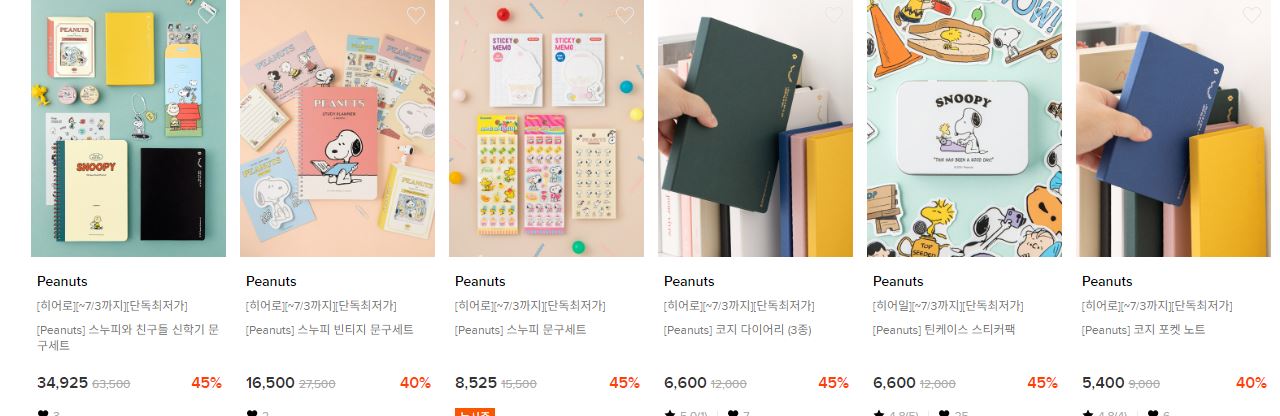Open the Snoopy tin case product image

pyautogui.click(x=964, y=128)
